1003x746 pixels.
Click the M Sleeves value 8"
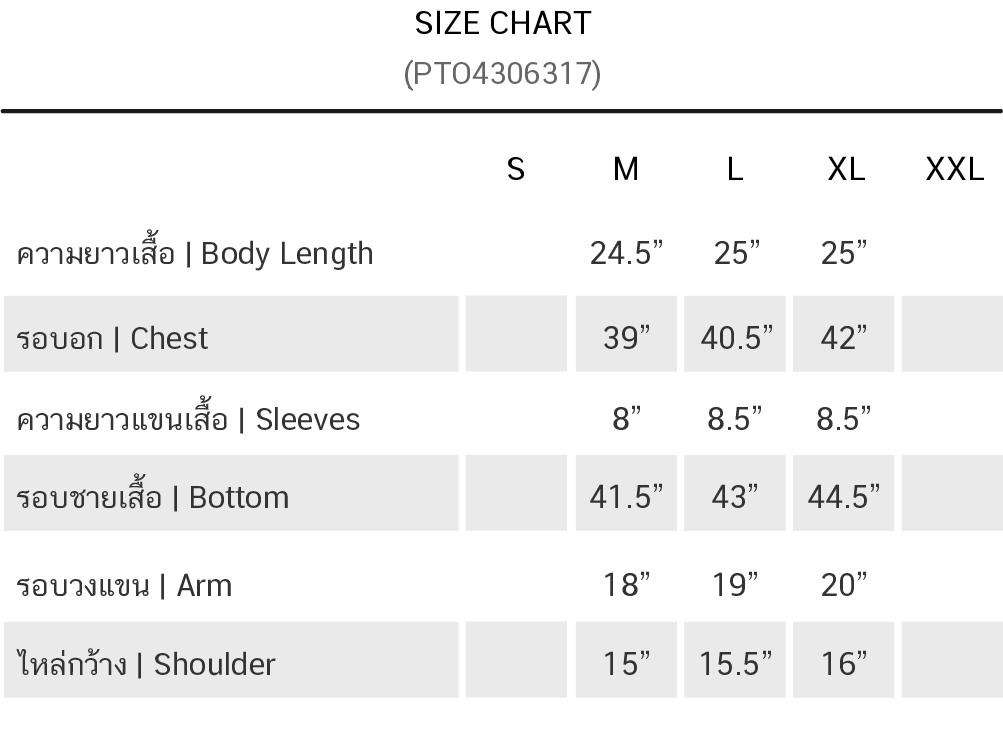coord(626,419)
